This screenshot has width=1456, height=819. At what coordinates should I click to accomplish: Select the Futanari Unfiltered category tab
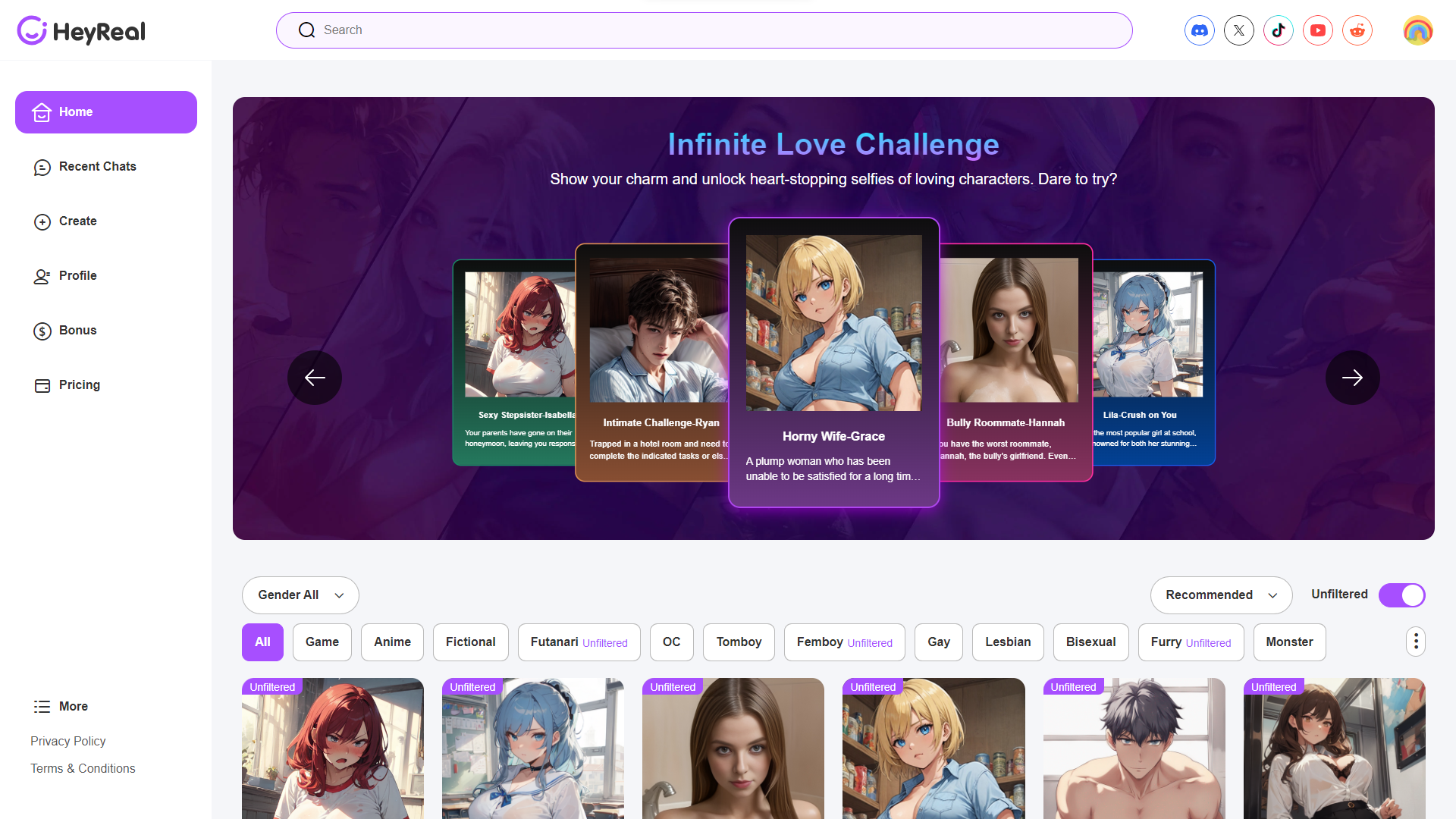coord(579,642)
